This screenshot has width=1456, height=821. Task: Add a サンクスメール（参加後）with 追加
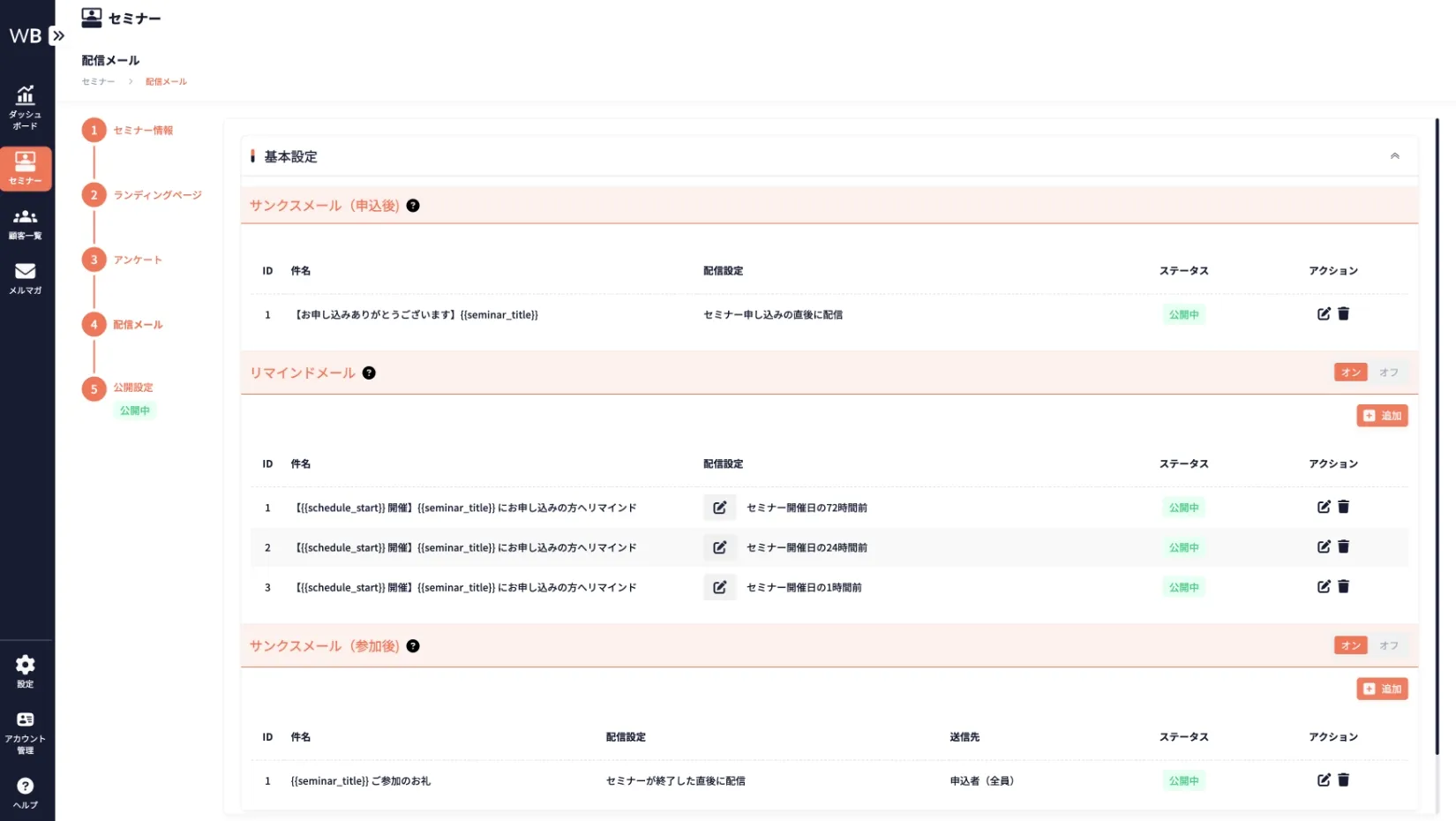coord(1382,689)
